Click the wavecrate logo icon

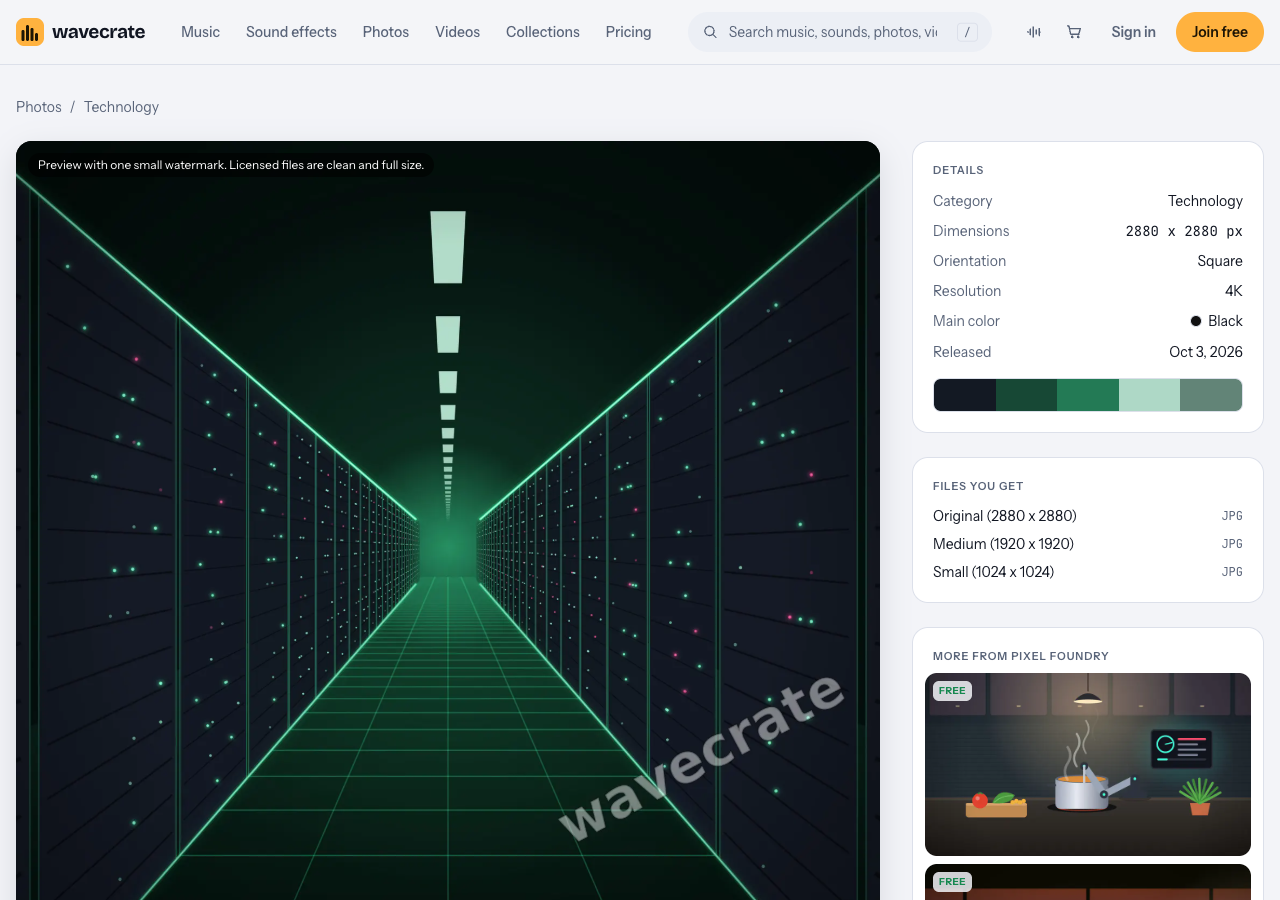(30, 32)
